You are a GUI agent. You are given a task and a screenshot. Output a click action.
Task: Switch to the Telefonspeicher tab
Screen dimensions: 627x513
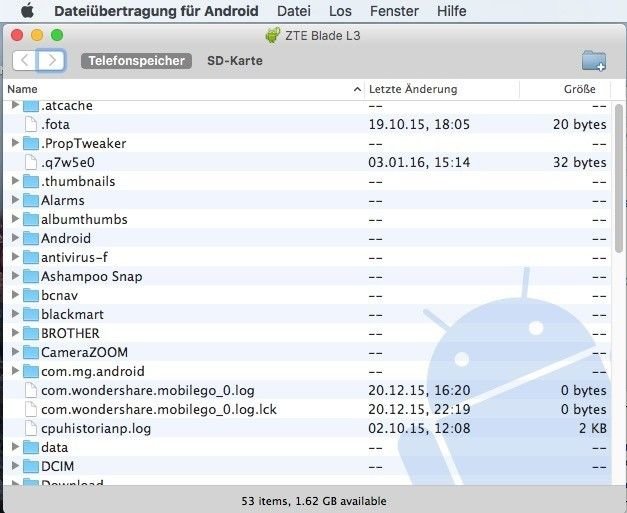tap(136, 61)
